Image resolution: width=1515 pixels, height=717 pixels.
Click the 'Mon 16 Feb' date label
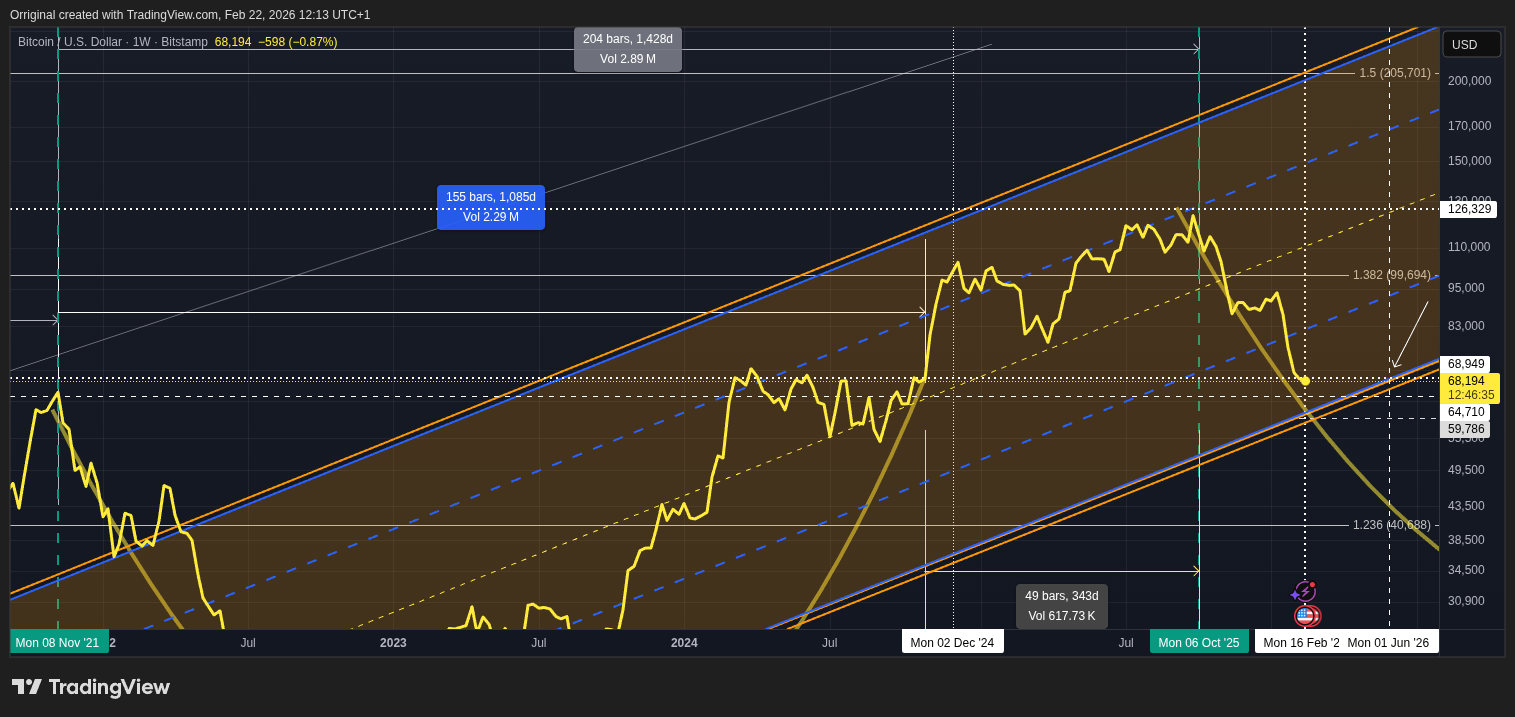coord(1298,642)
